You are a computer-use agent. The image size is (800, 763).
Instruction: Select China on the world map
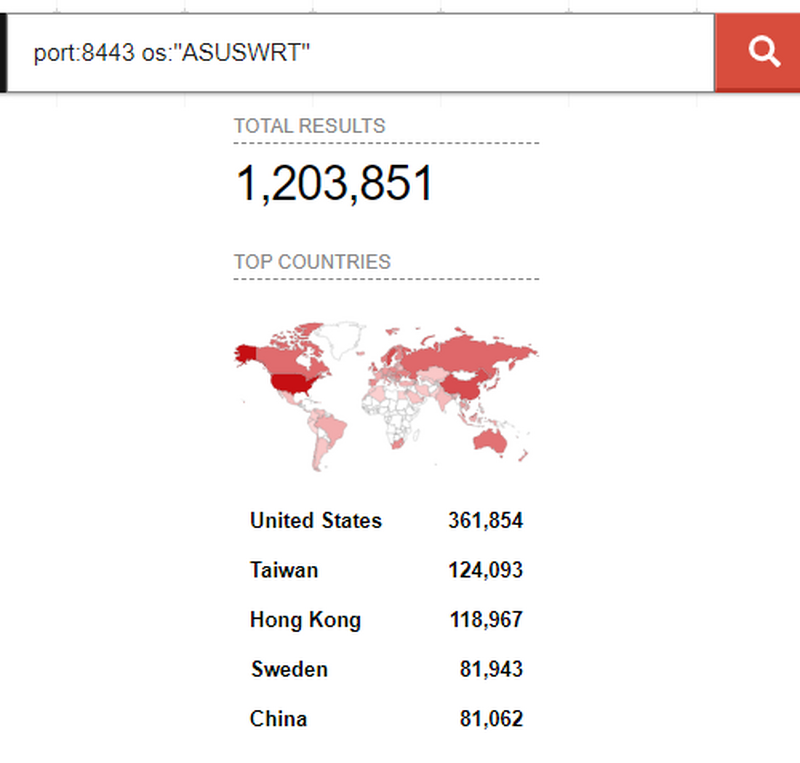coord(461,383)
